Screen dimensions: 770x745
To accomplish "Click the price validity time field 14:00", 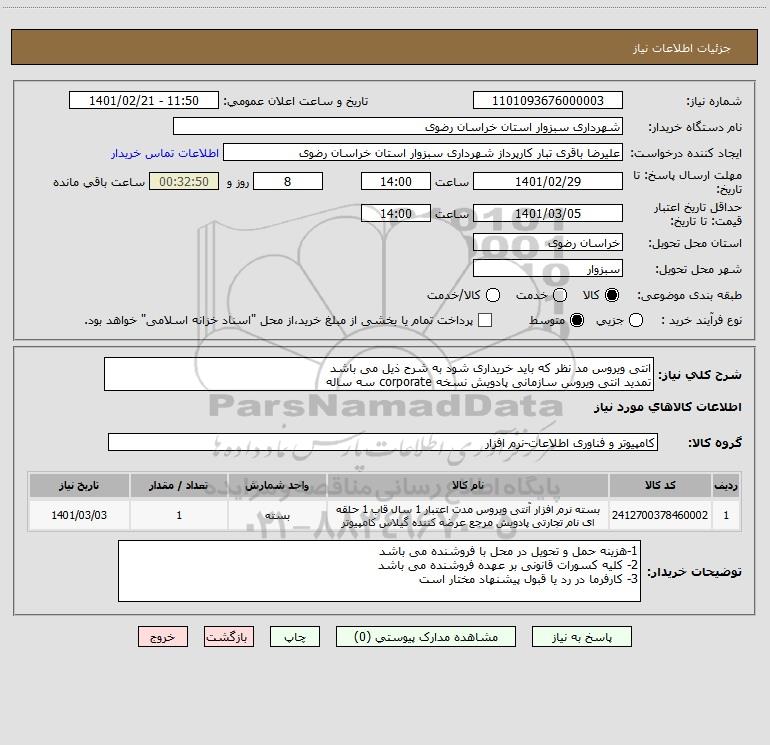I will pyautogui.click(x=396, y=213).
